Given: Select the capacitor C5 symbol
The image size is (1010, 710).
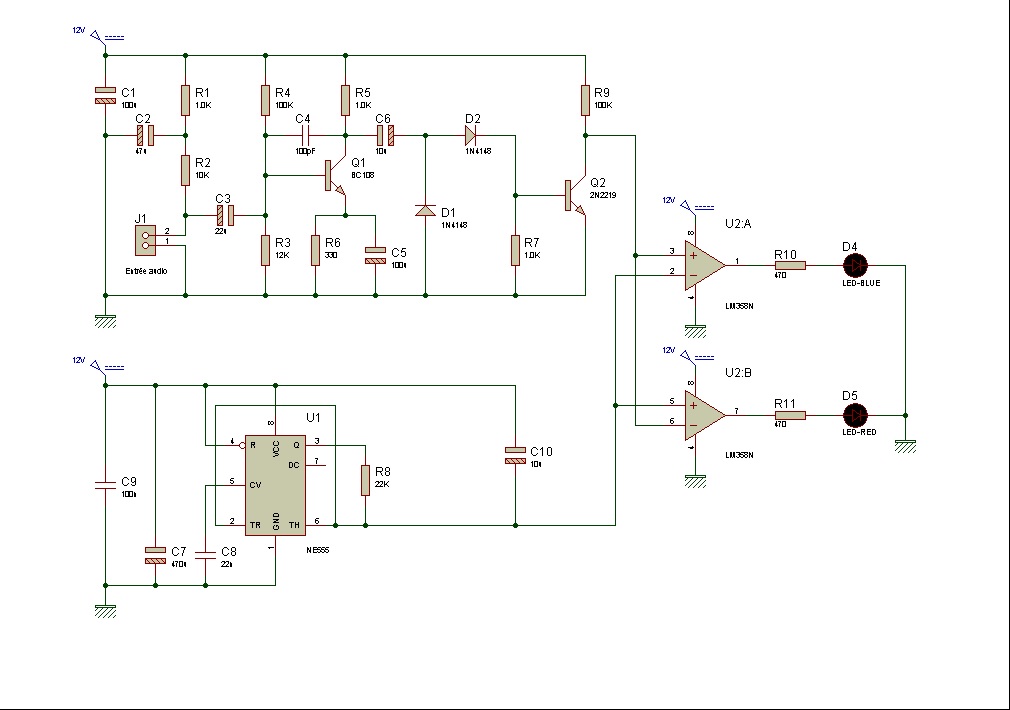Looking at the screenshot, I should coord(376,255).
